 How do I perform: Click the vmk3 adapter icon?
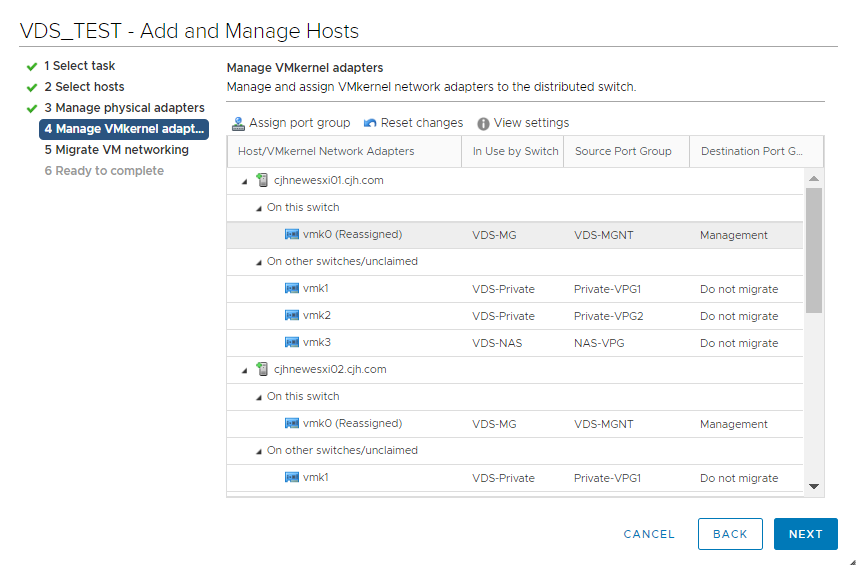(x=292, y=342)
